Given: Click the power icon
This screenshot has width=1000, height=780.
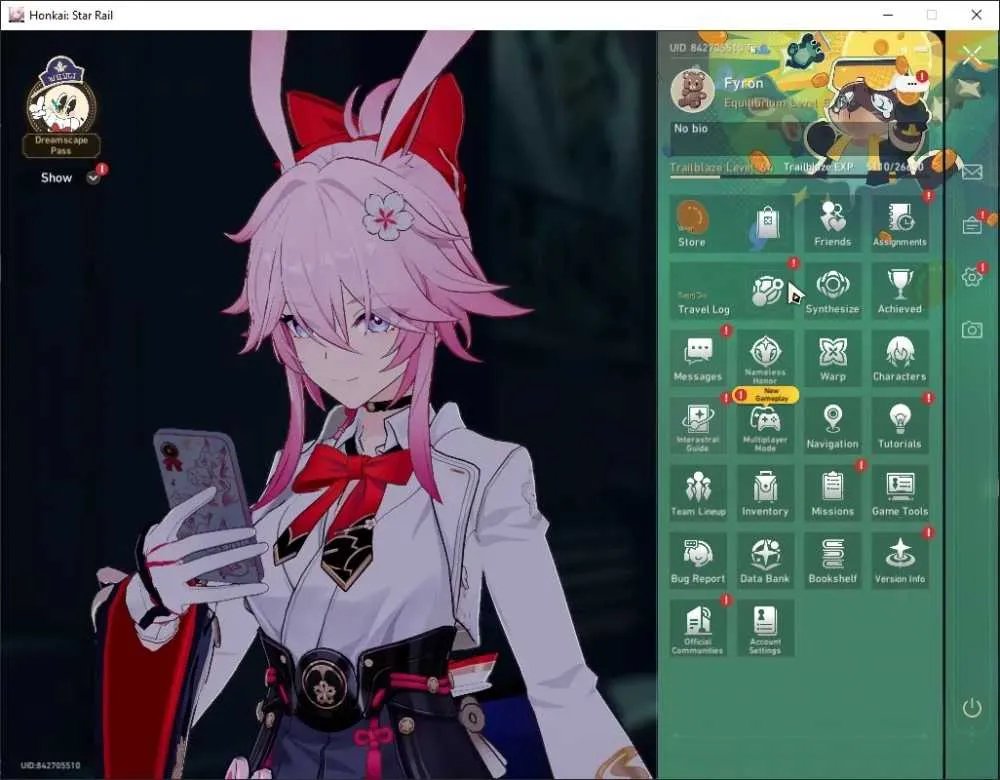Looking at the screenshot, I should click(x=972, y=707).
